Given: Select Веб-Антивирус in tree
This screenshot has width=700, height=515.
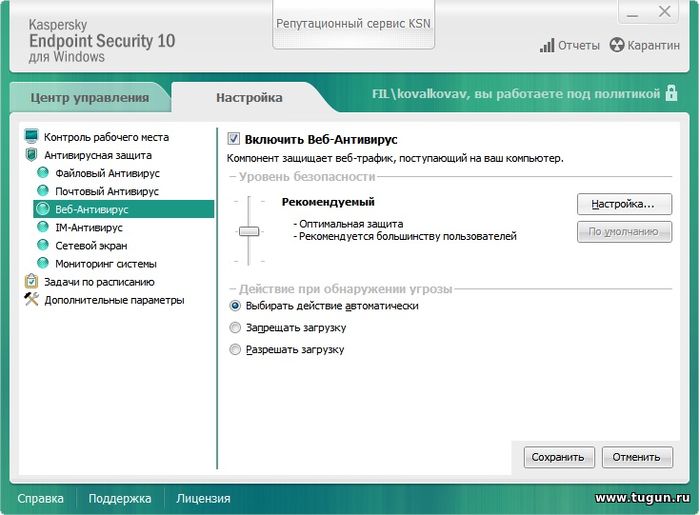Looking at the screenshot, I should pyautogui.click(x=124, y=209).
